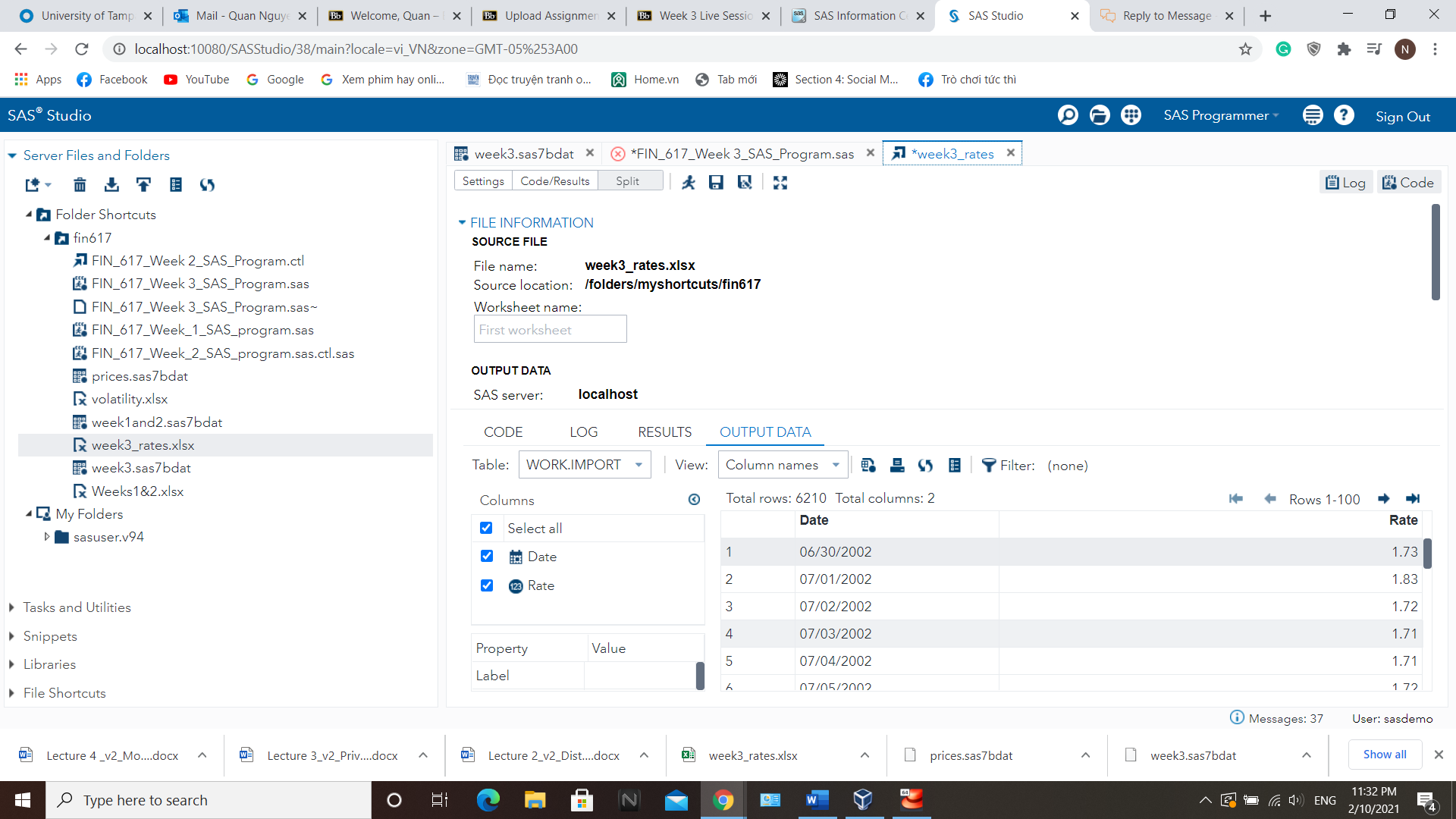Click the Log button

click(1345, 182)
